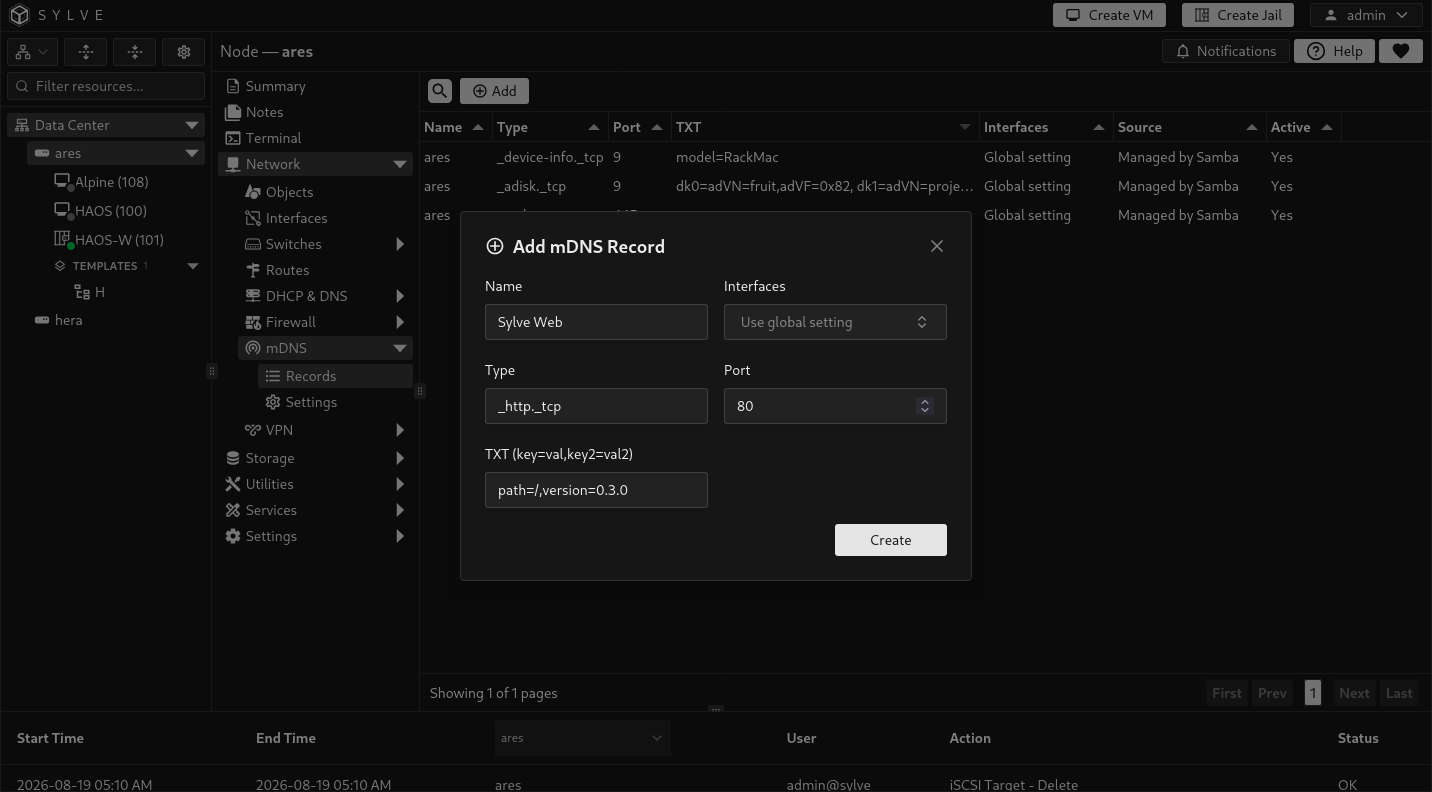Open the Interfaces dropdown in dialog

[835, 322]
